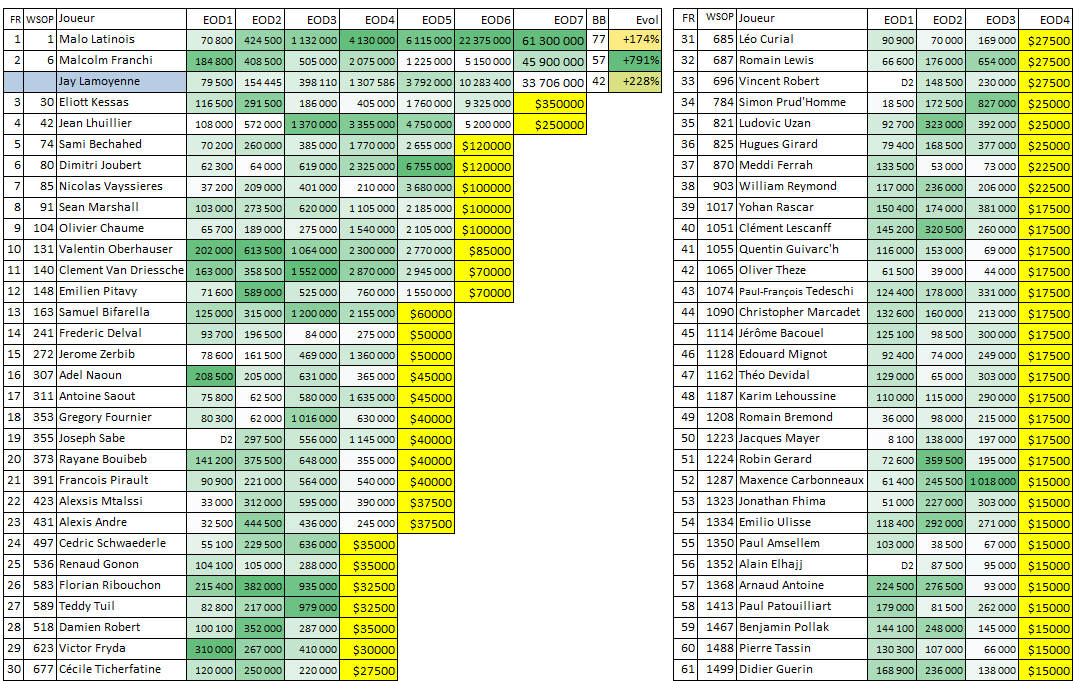Screen dimensions: 1076x681
Task: Select Gregory Fournier's 1 016 000 cell
Action: tap(312, 418)
